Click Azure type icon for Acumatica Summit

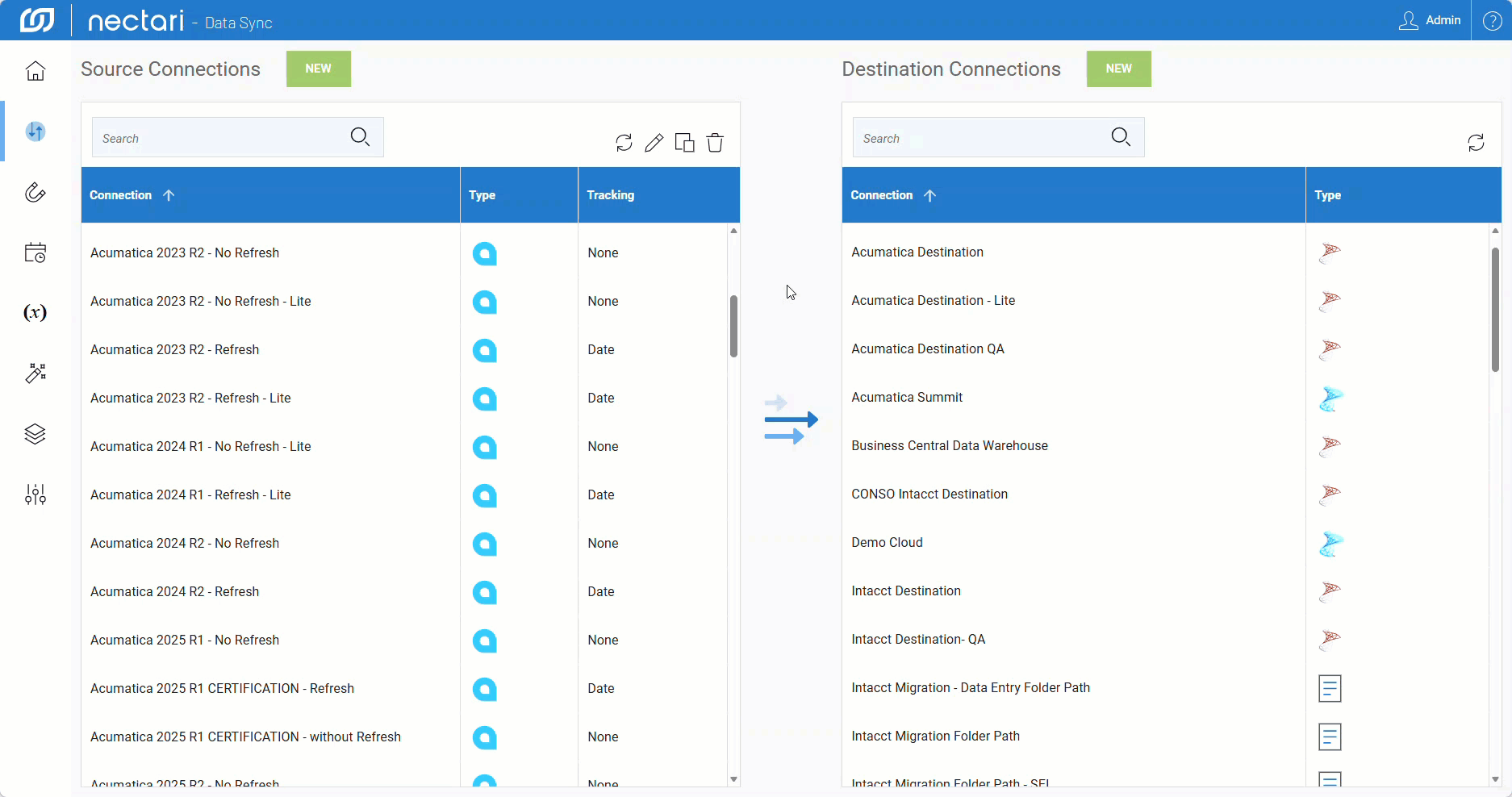[1330, 398]
